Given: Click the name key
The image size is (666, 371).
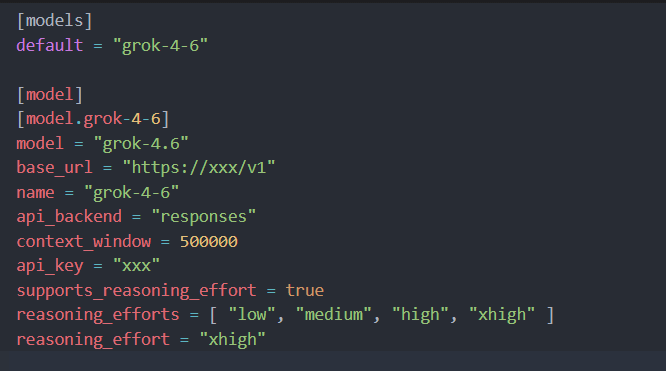Looking at the screenshot, I should click(35, 193).
